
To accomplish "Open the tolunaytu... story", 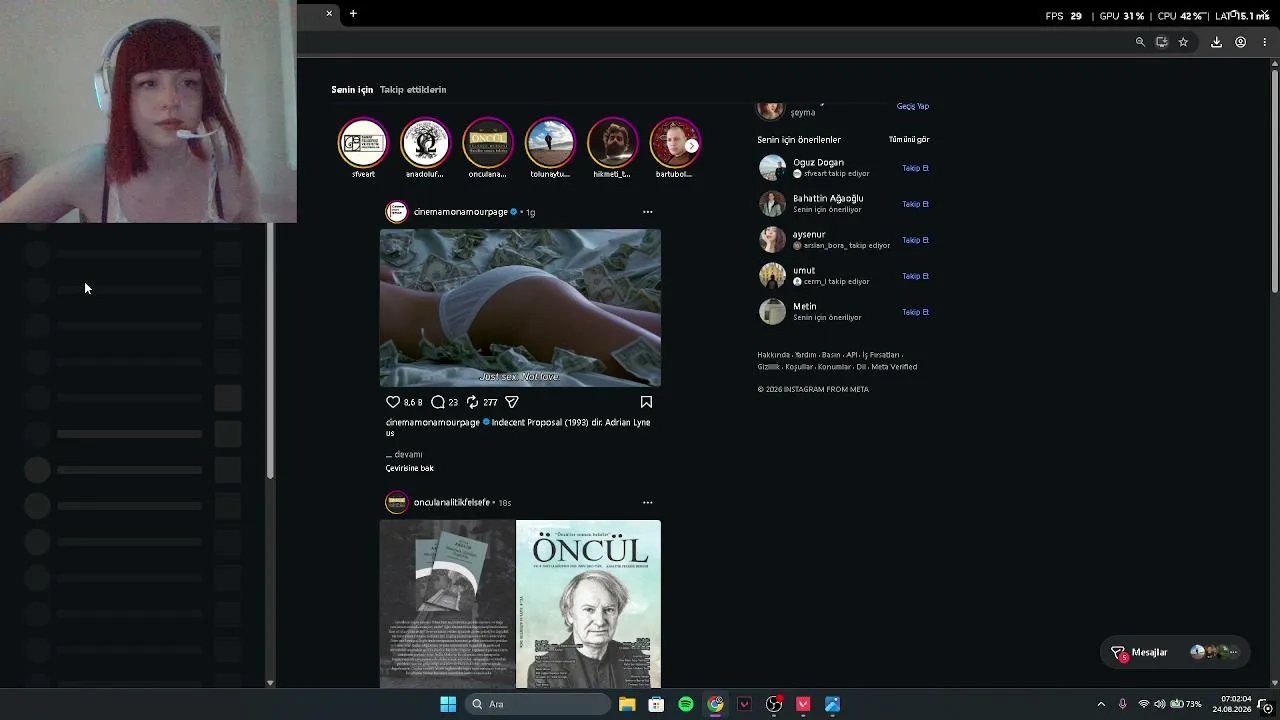I will 550,144.
